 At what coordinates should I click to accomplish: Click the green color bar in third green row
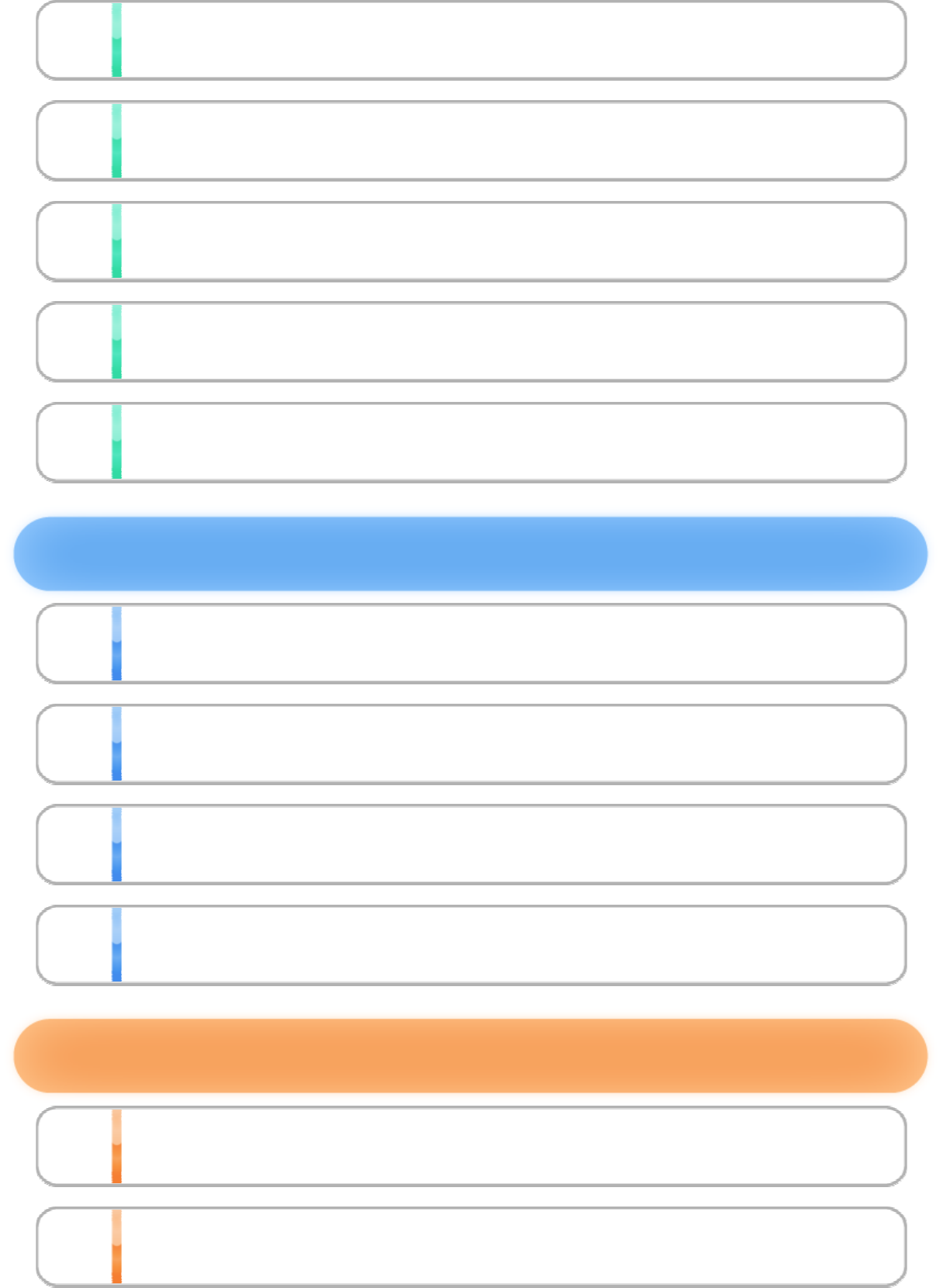116,241
